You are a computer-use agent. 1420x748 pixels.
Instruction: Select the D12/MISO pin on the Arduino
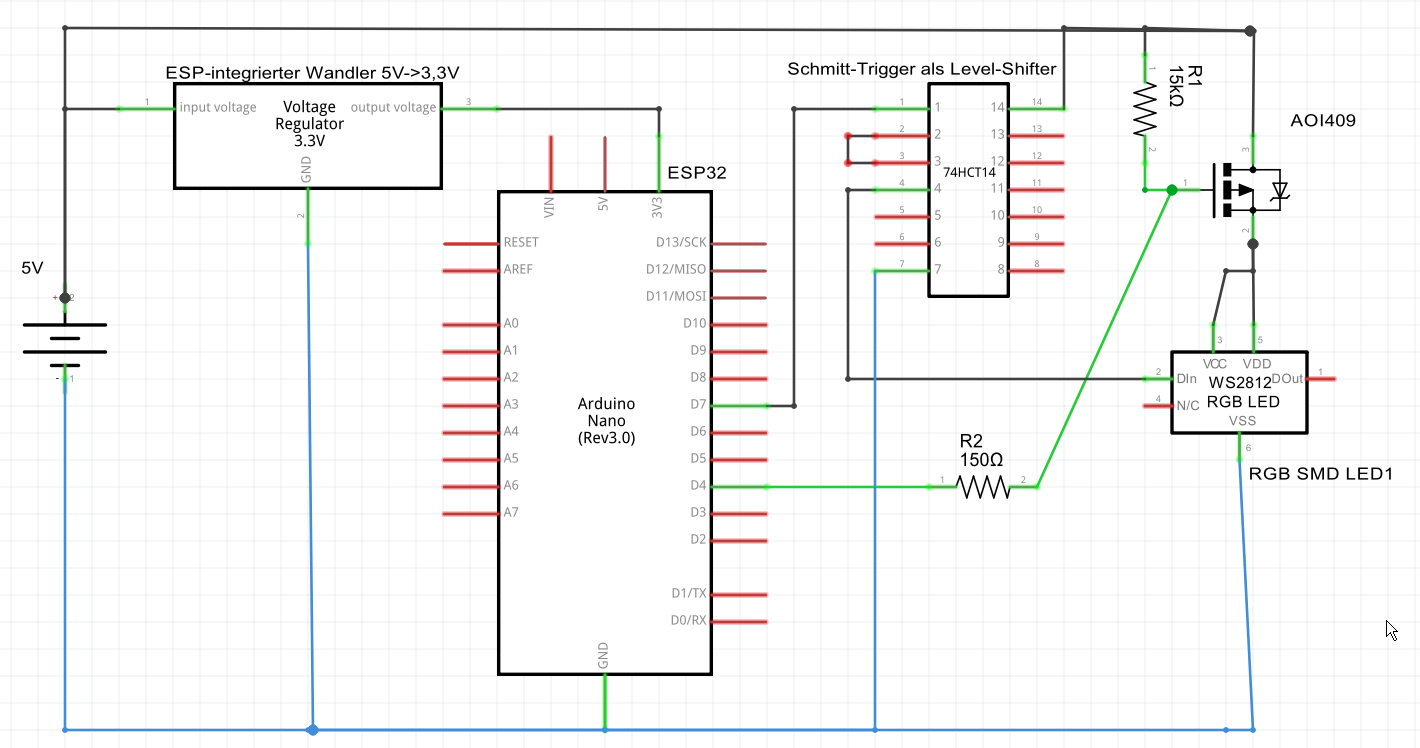738,270
